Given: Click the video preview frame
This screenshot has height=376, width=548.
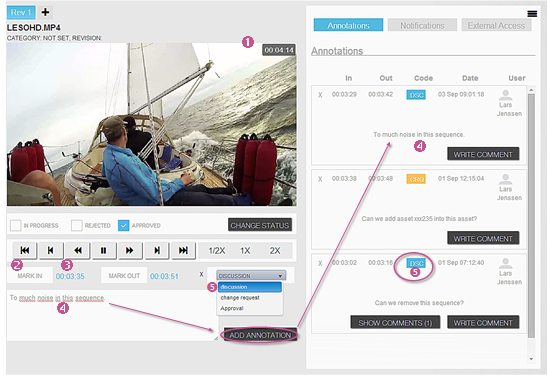Looking at the screenshot, I should tap(152, 124).
